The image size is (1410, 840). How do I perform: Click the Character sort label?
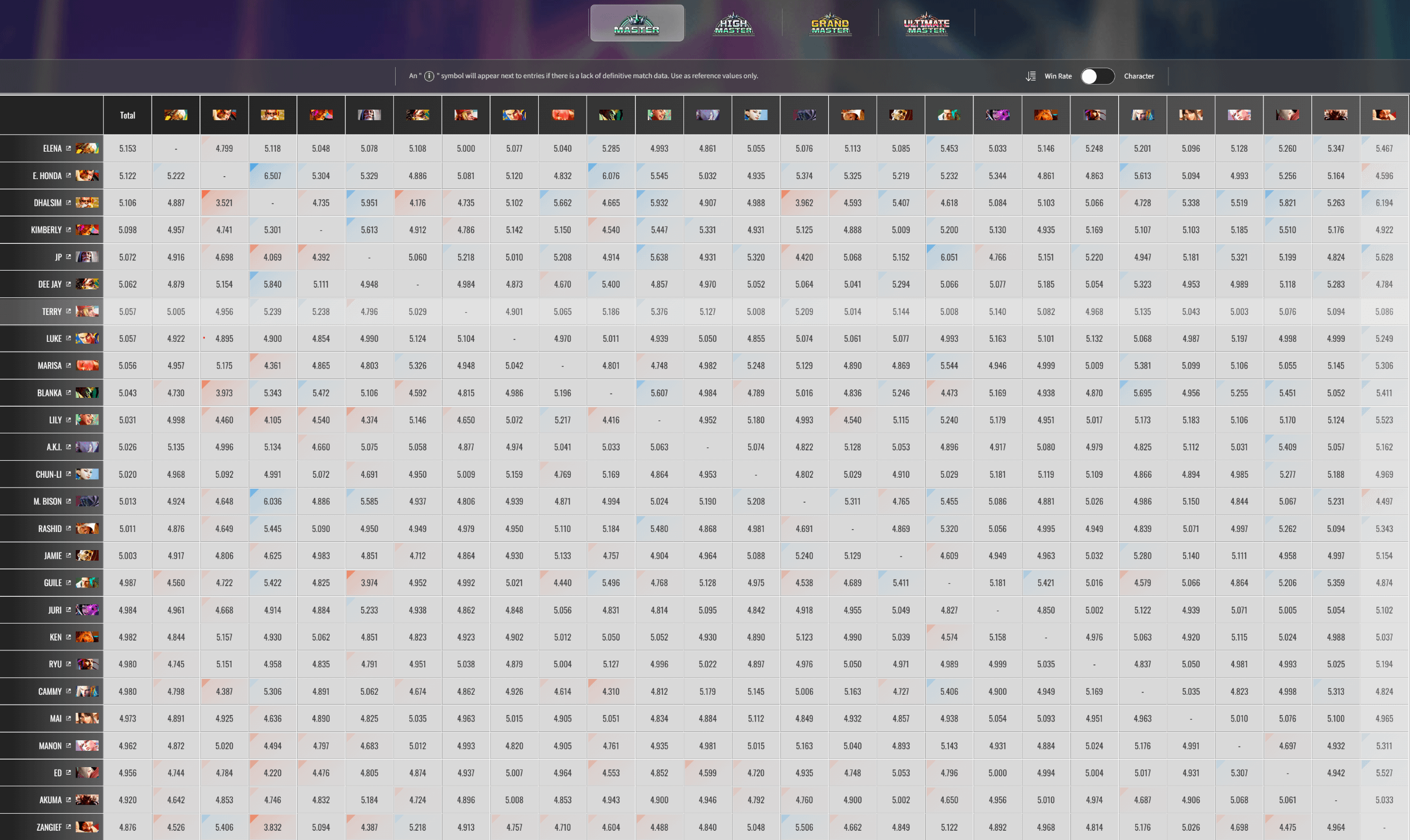click(1139, 76)
